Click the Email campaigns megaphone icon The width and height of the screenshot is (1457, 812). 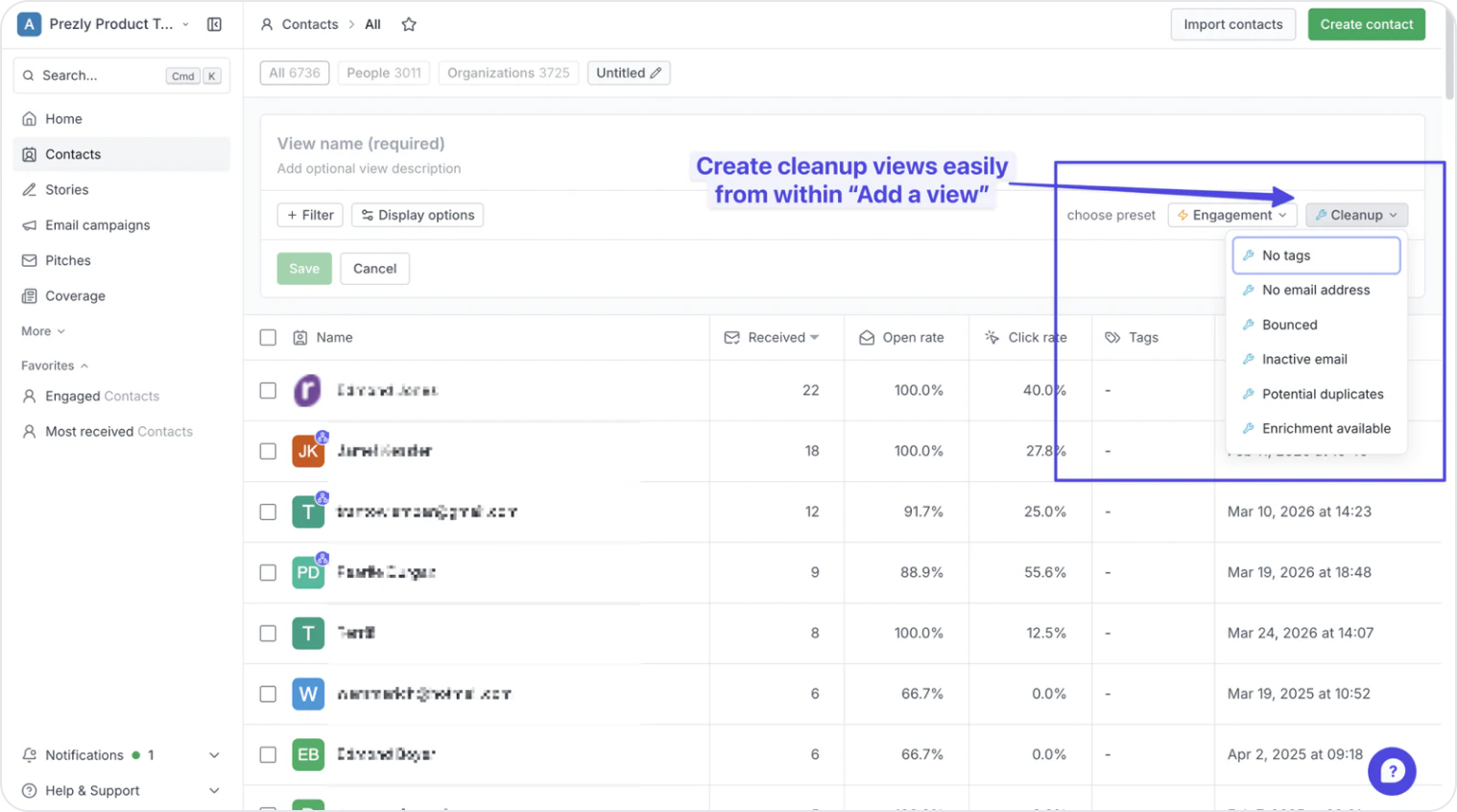click(x=30, y=226)
